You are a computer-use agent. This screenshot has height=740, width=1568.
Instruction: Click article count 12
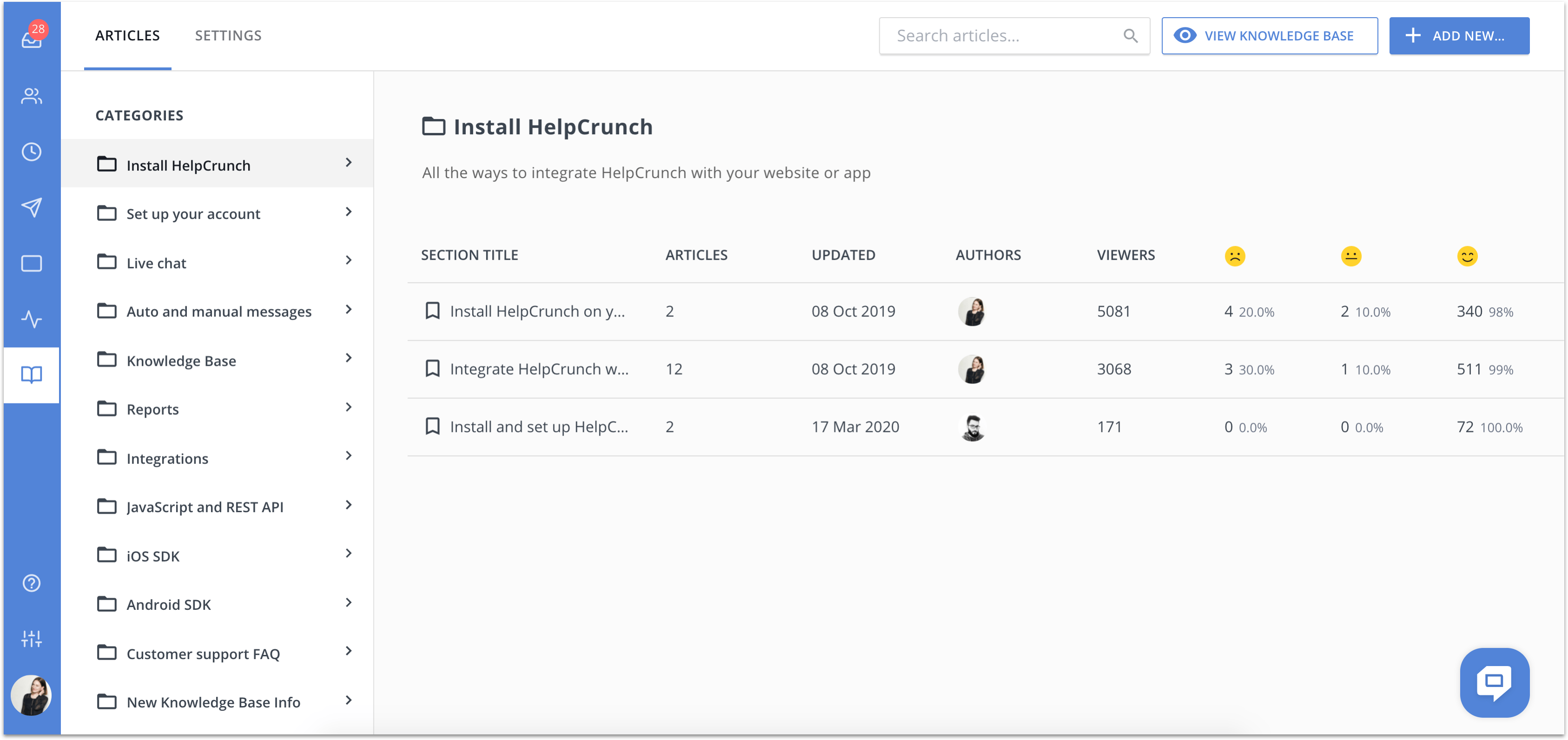click(x=674, y=369)
